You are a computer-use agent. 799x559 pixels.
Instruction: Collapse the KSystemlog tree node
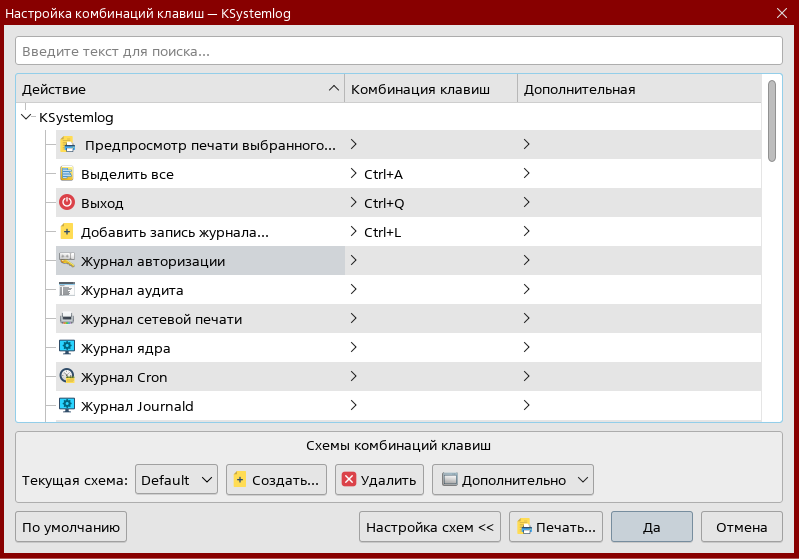[x=26, y=117]
